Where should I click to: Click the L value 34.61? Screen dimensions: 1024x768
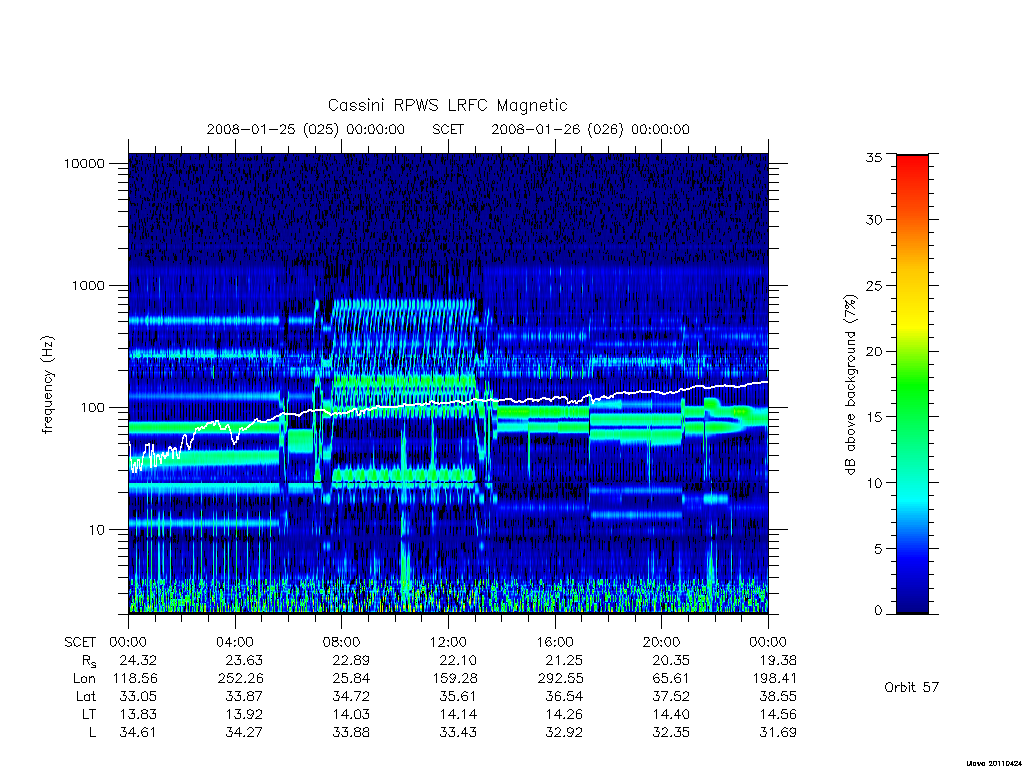click(138, 733)
